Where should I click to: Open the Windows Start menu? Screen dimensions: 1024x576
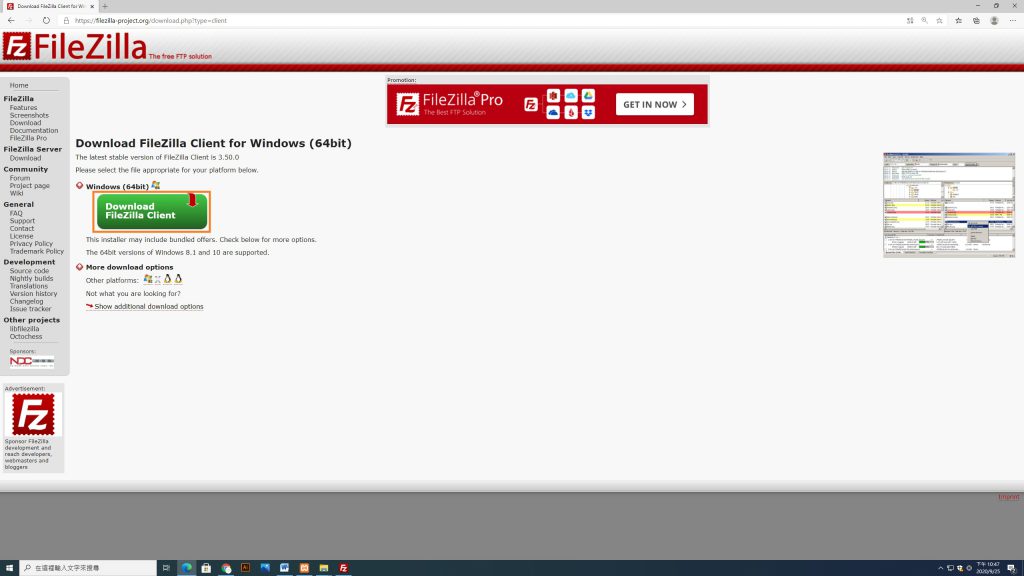pos(9,568)
